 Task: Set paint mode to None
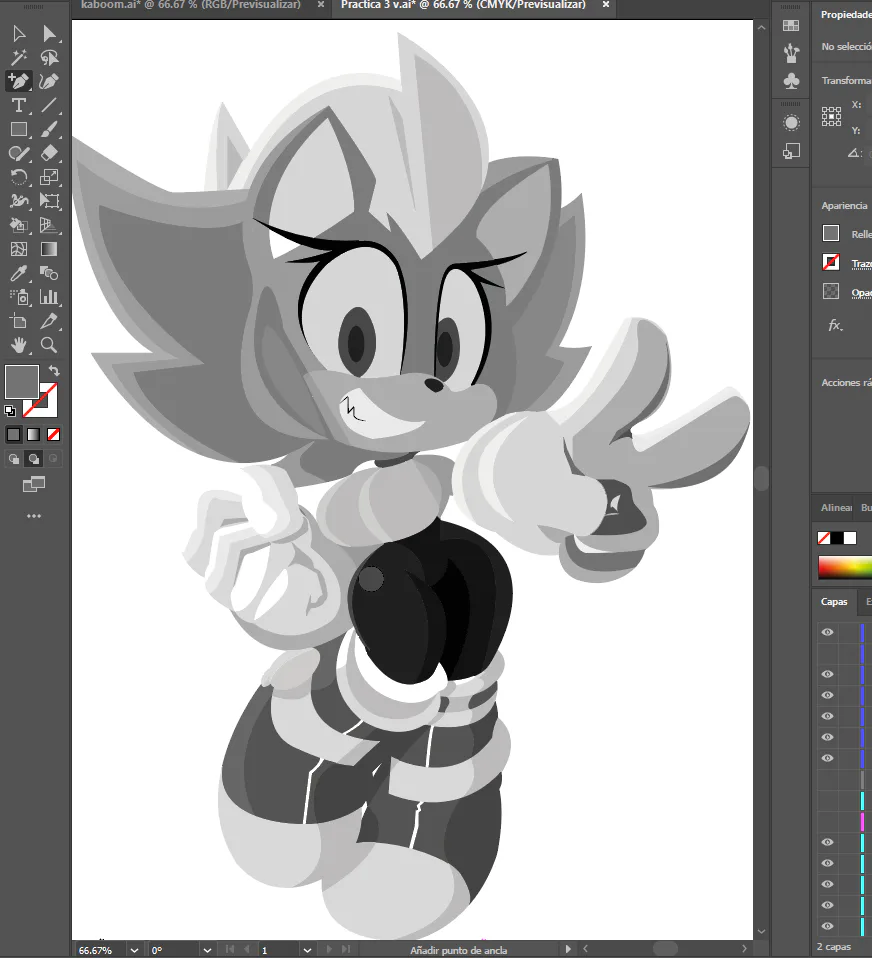(54, 434)
